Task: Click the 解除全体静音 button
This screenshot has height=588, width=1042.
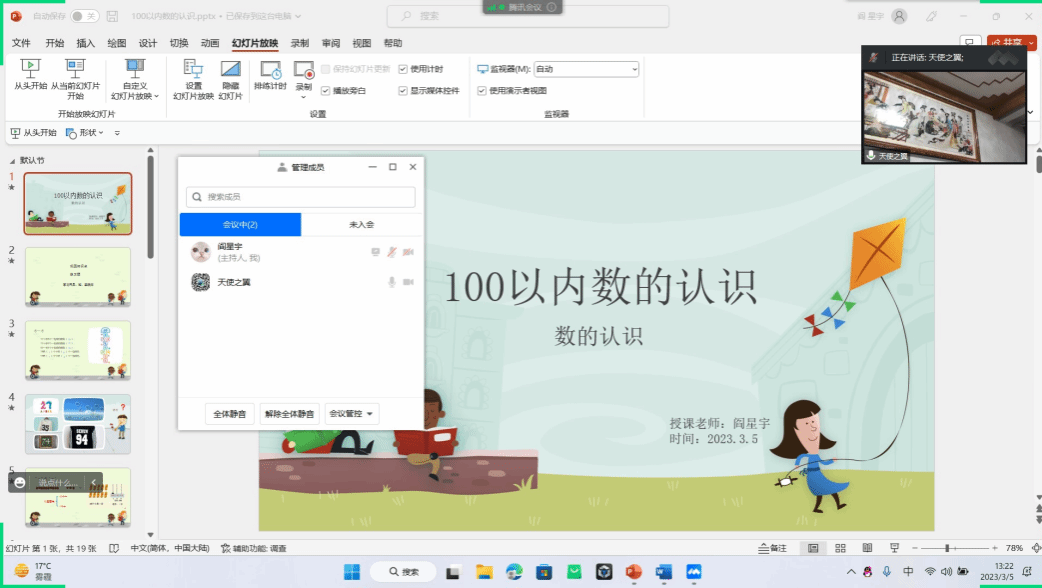Action: tap(289, 414)
